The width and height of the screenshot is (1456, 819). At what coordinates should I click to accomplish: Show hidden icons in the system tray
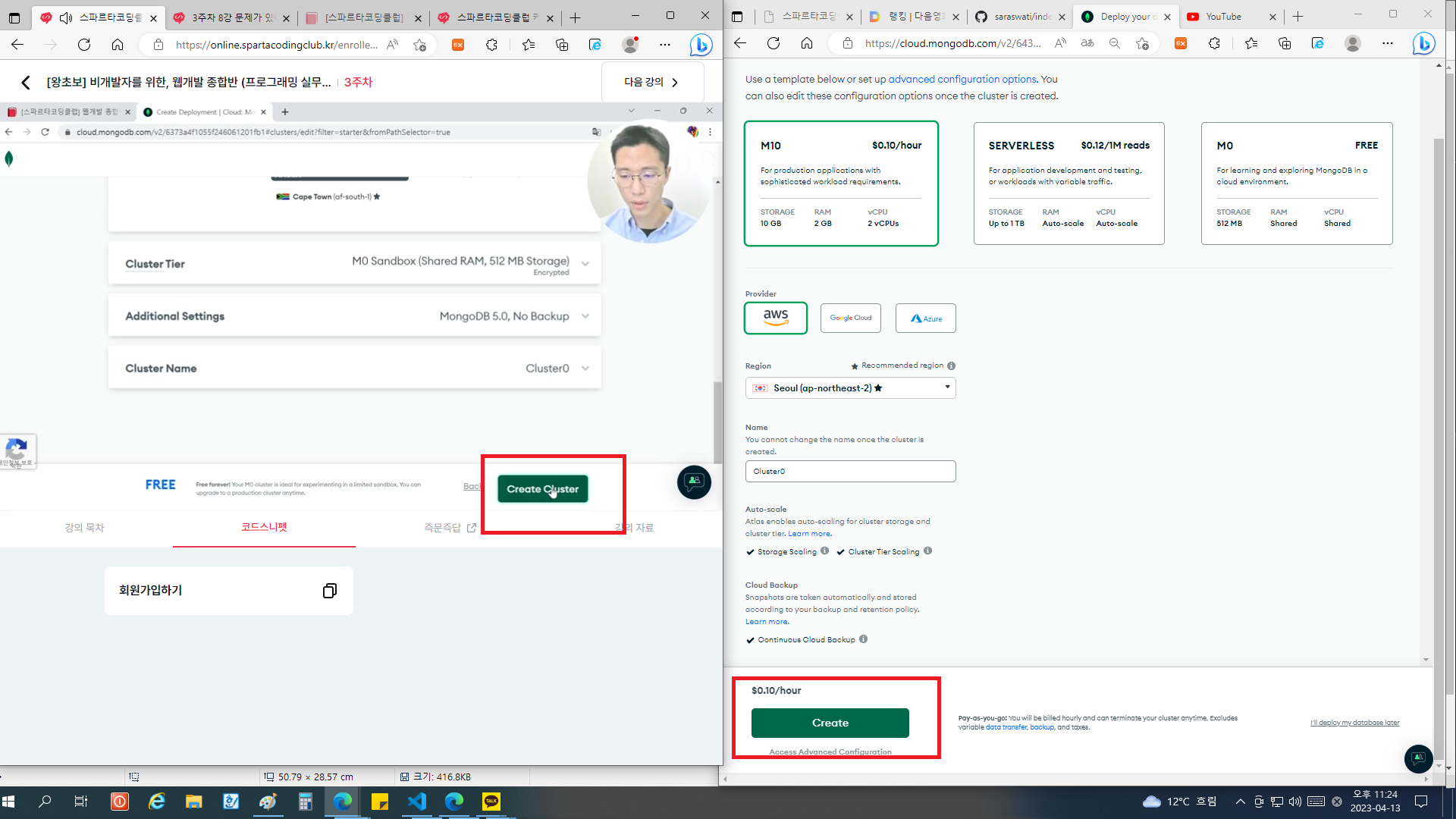[1240, 802]
